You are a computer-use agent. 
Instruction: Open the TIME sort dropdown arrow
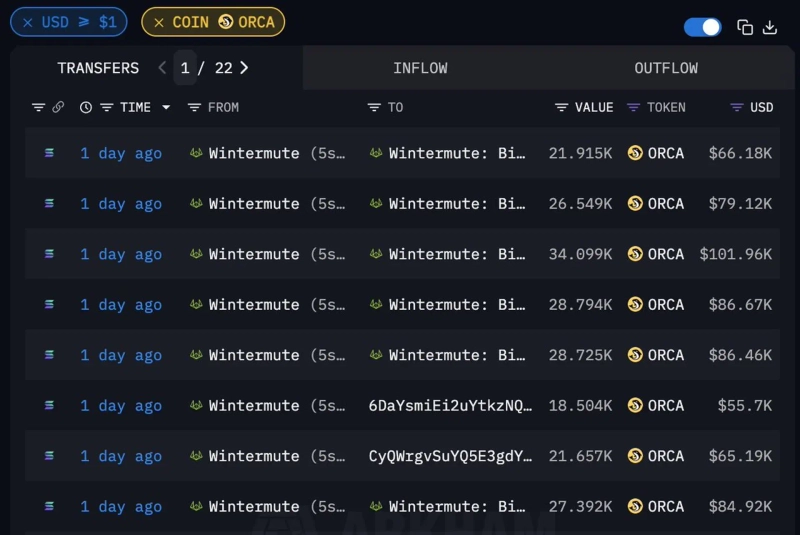pyautogui.click(x=166, y=107)
